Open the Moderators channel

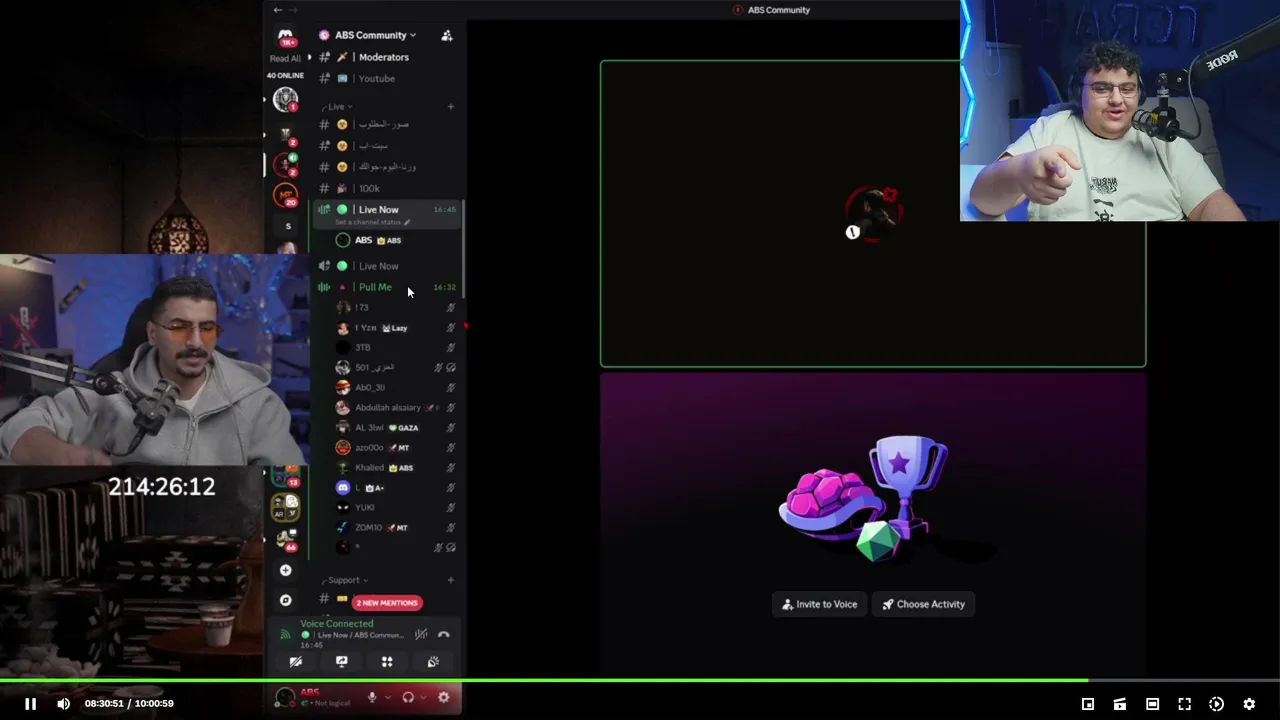pyautogui.click(x=385, y=57)
